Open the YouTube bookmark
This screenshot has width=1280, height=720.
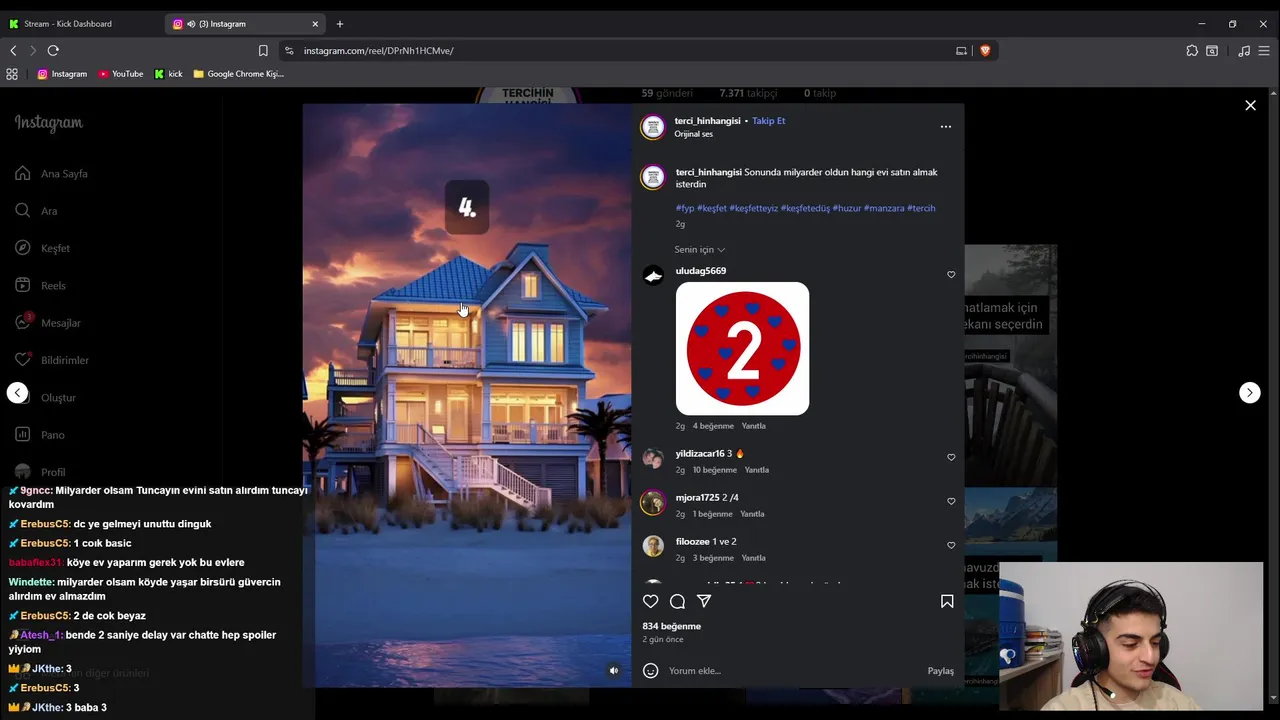(121, 74)
